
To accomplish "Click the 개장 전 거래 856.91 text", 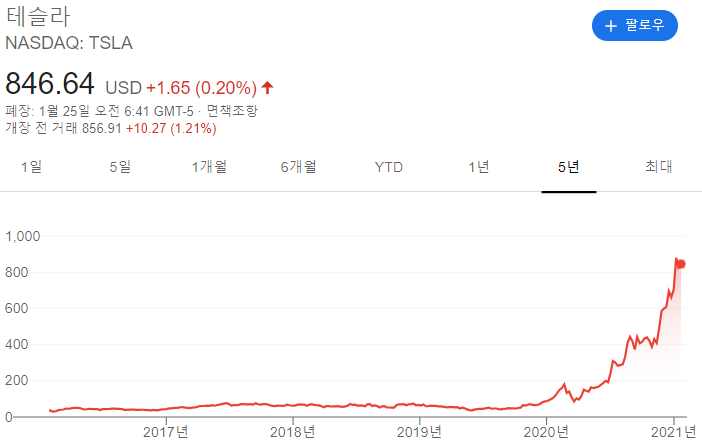I will pyautogui.click(x=63, y=128).
